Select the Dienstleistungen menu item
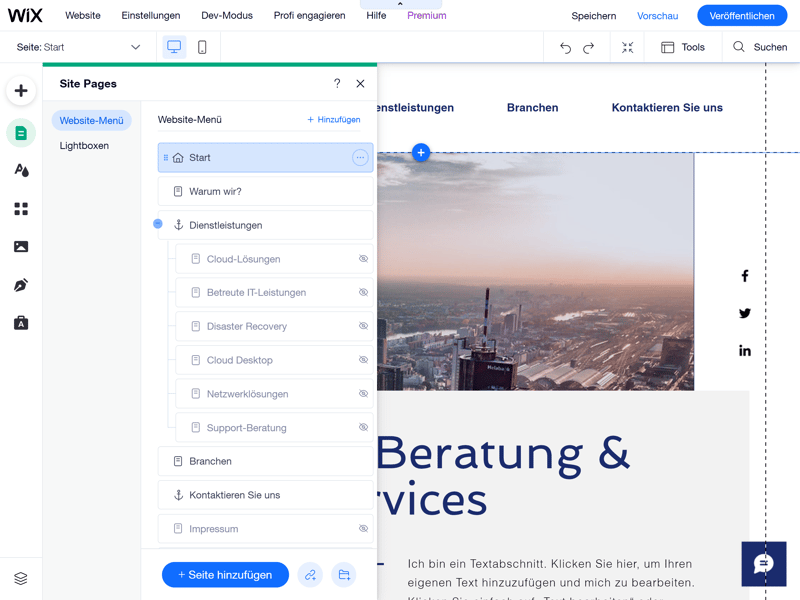This screenshot has height=600, width=800. pyautogui.click(x=265, y=225)
